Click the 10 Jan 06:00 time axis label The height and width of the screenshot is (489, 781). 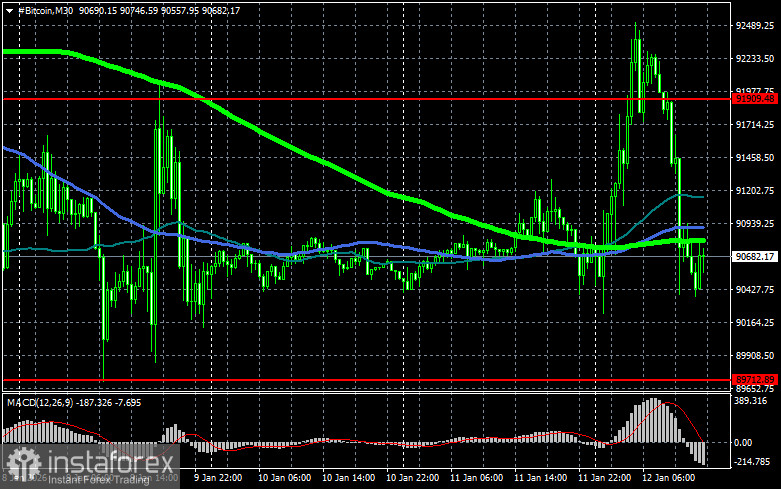point(284,478)
